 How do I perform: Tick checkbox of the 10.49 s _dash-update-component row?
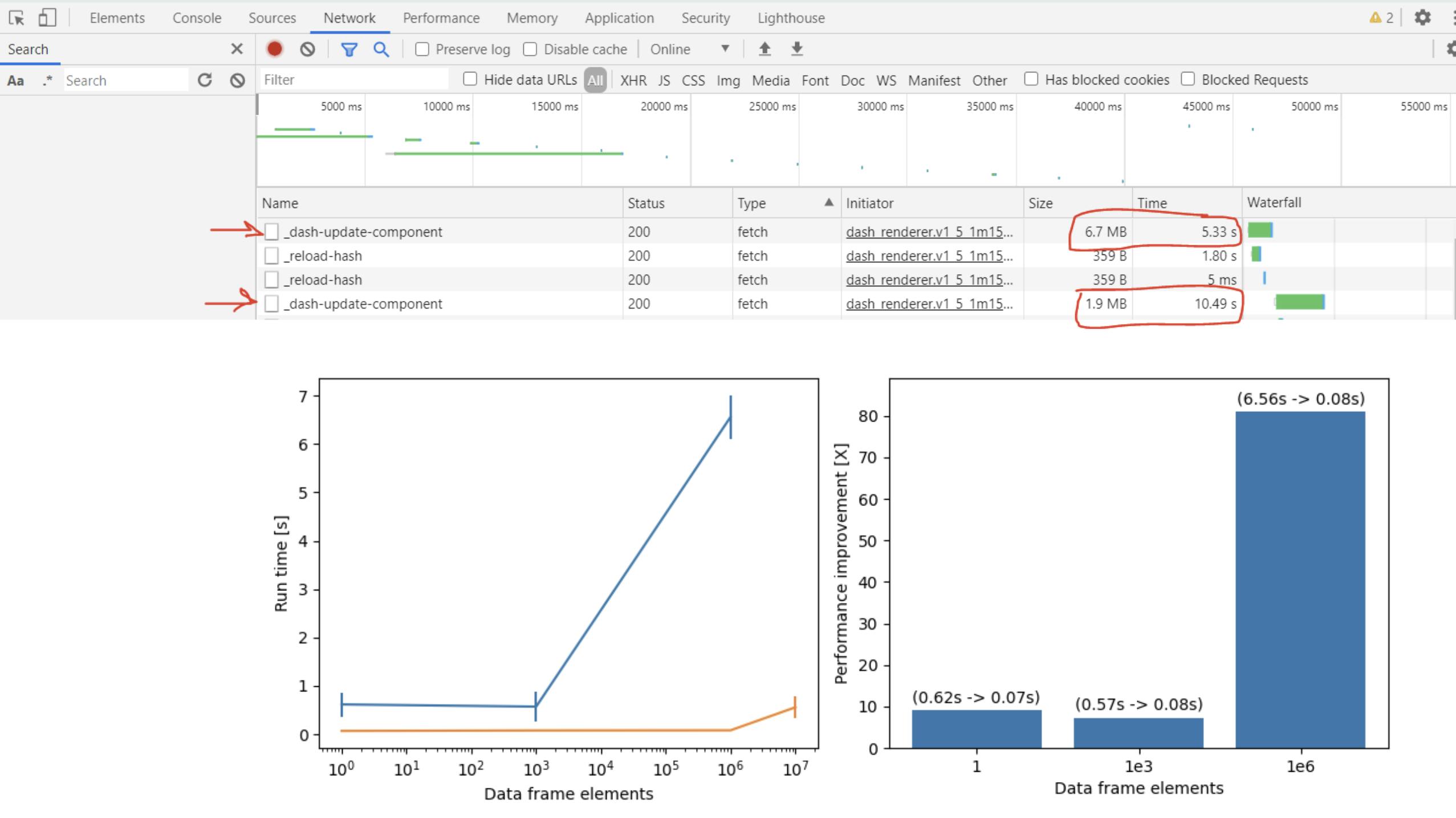[271, 303]
